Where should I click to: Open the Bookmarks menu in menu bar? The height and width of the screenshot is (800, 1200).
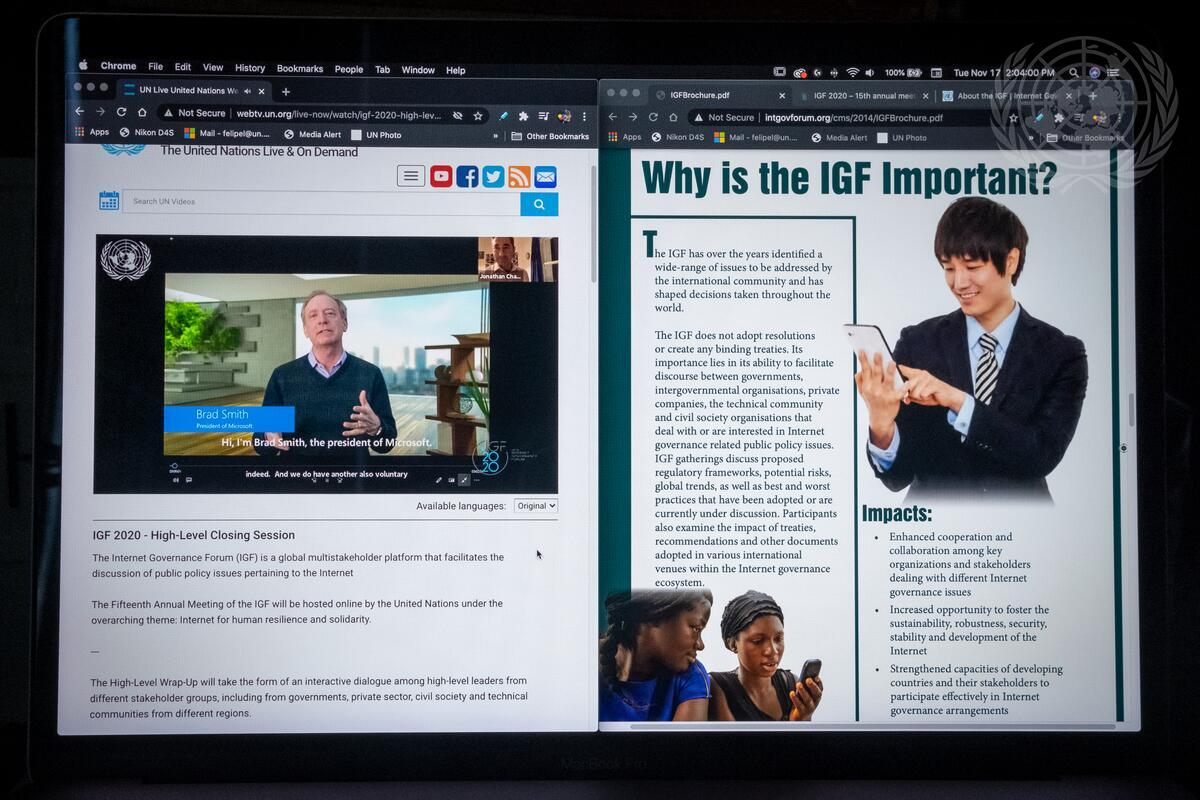tap(299, 69)
